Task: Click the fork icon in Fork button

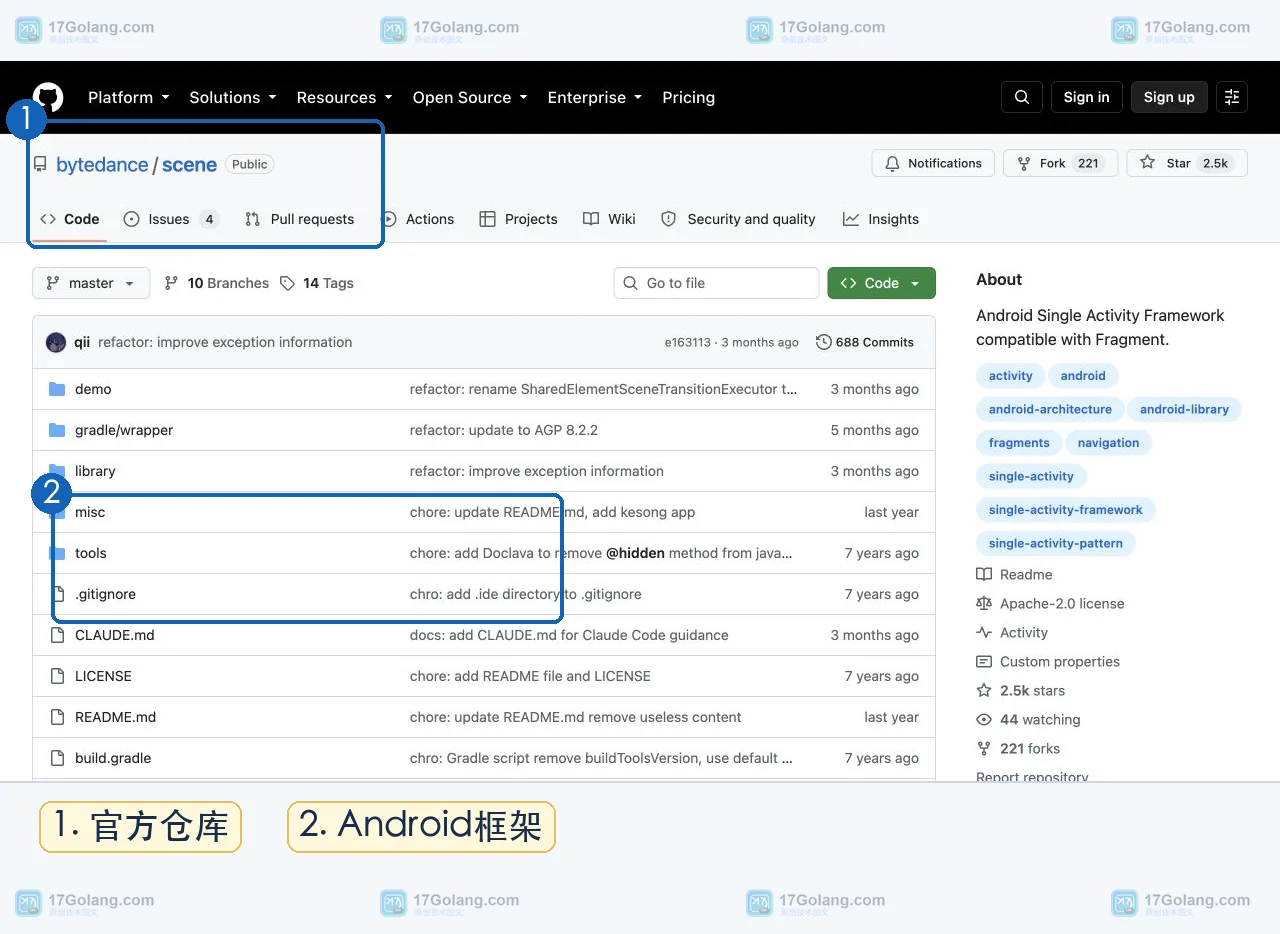Action: [1024, 163]
